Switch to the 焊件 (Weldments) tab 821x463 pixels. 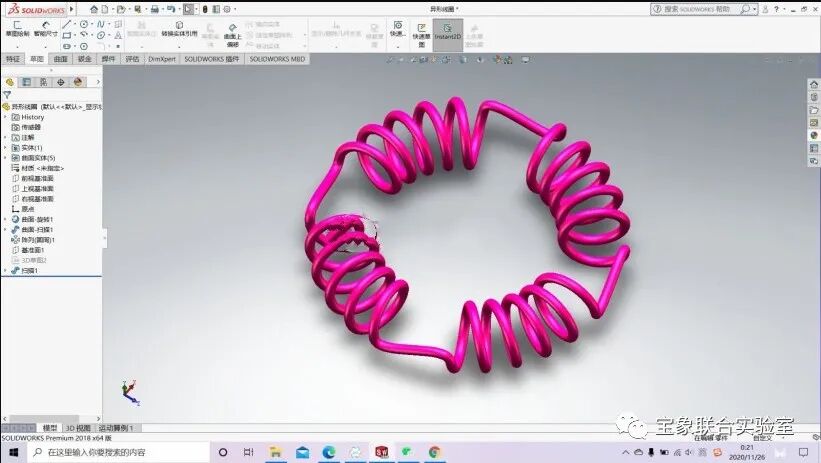[x=108, y=59]
